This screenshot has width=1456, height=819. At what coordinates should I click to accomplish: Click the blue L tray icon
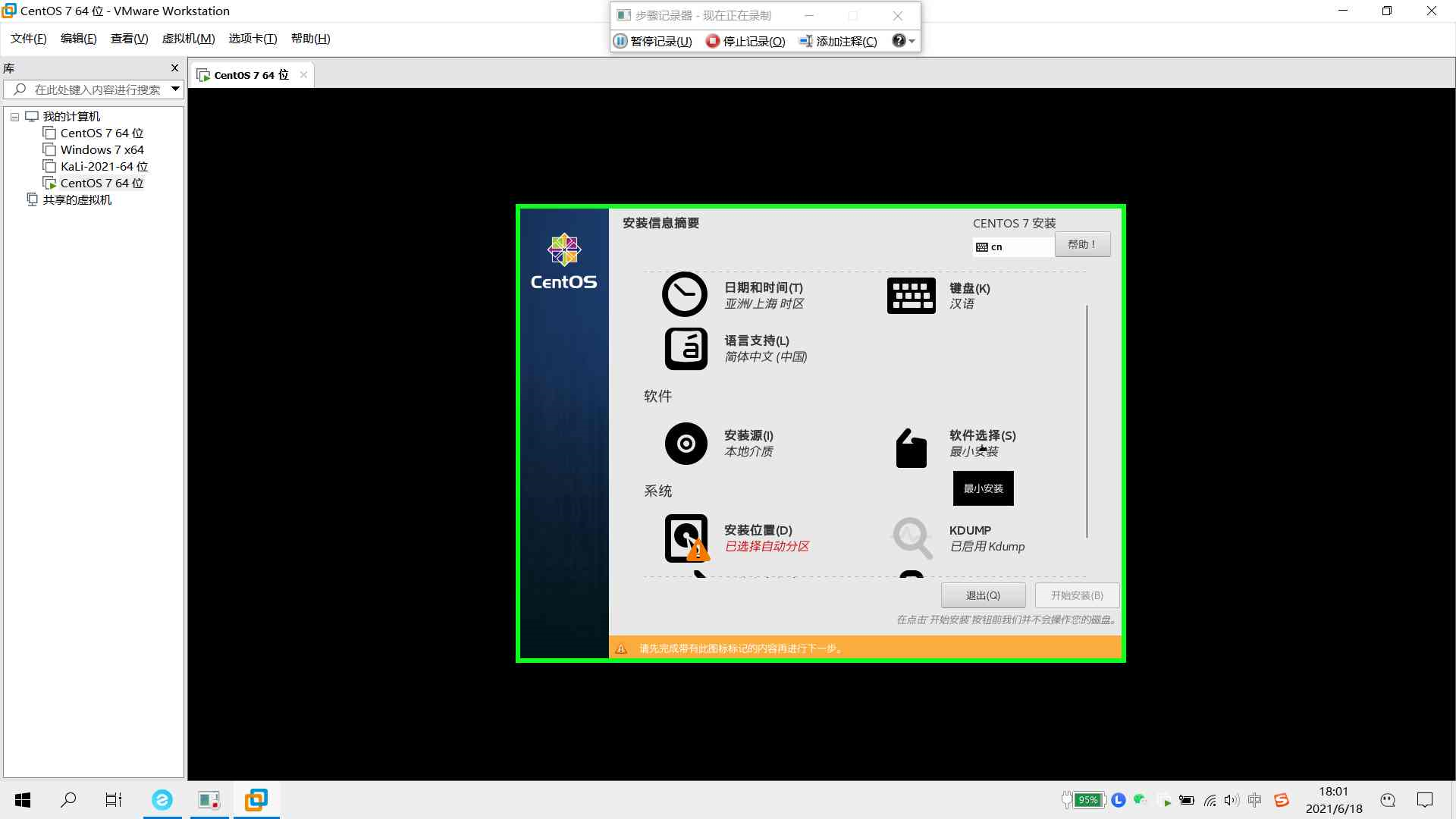pos(1119,800)
